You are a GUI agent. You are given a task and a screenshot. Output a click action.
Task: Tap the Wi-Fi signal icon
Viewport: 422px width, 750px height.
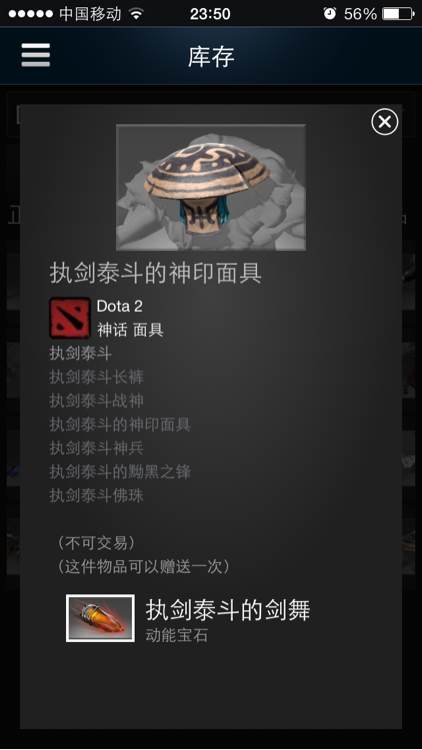pos(137,14)
